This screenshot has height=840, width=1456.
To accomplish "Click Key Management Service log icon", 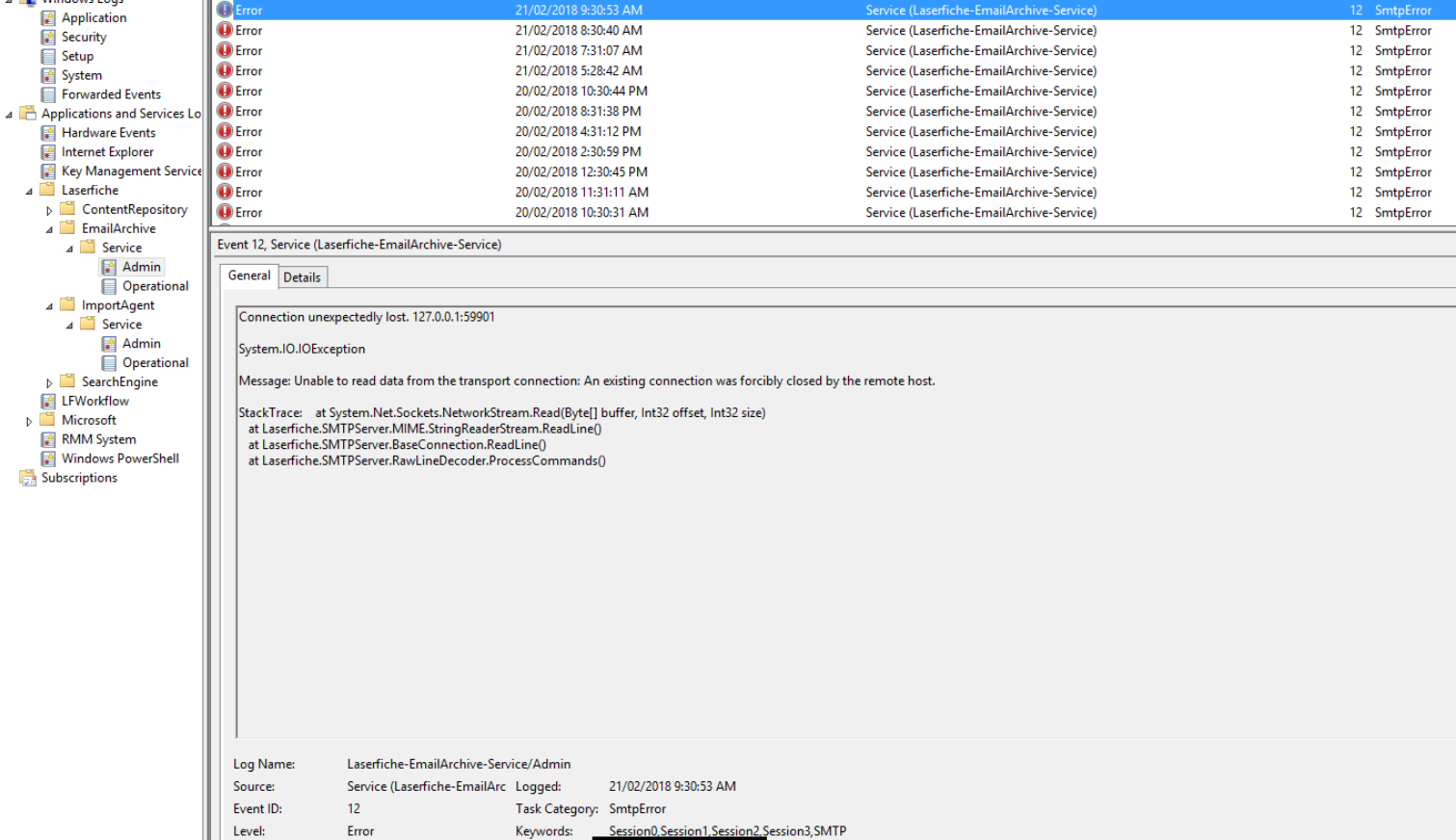I will pyautogui.click(x=48, y=171).
